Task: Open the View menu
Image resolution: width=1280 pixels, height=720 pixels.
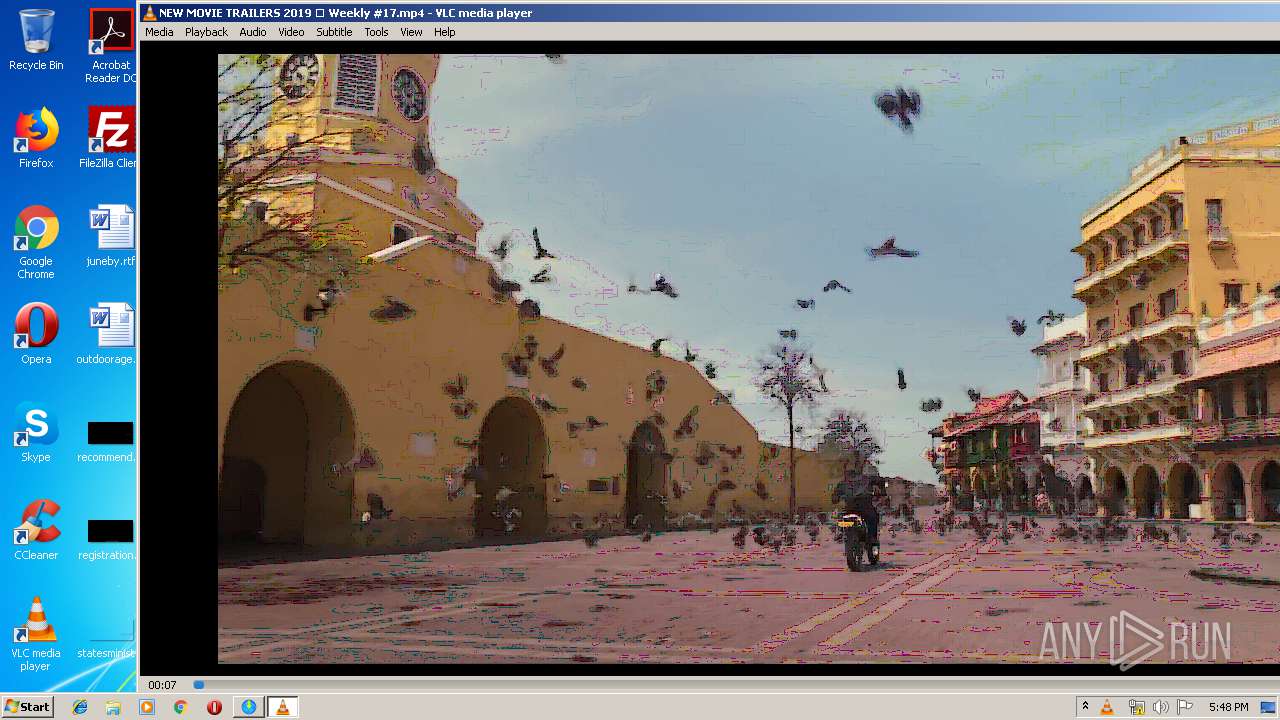Action: 411,32
